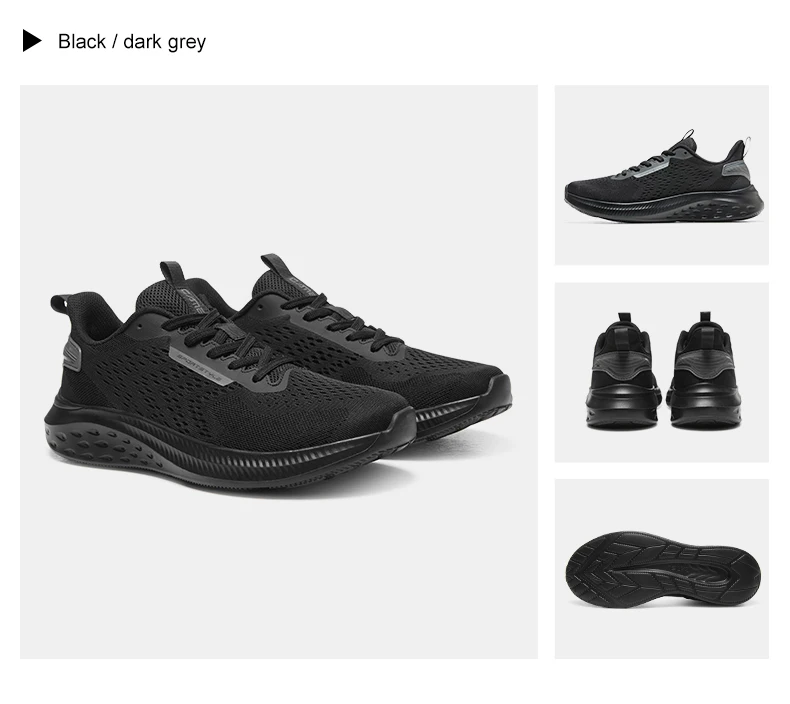This screenshot has height=704, width=790.
Task: Click the tread pattern on the outsole image
Action: (x=662, y=567)
